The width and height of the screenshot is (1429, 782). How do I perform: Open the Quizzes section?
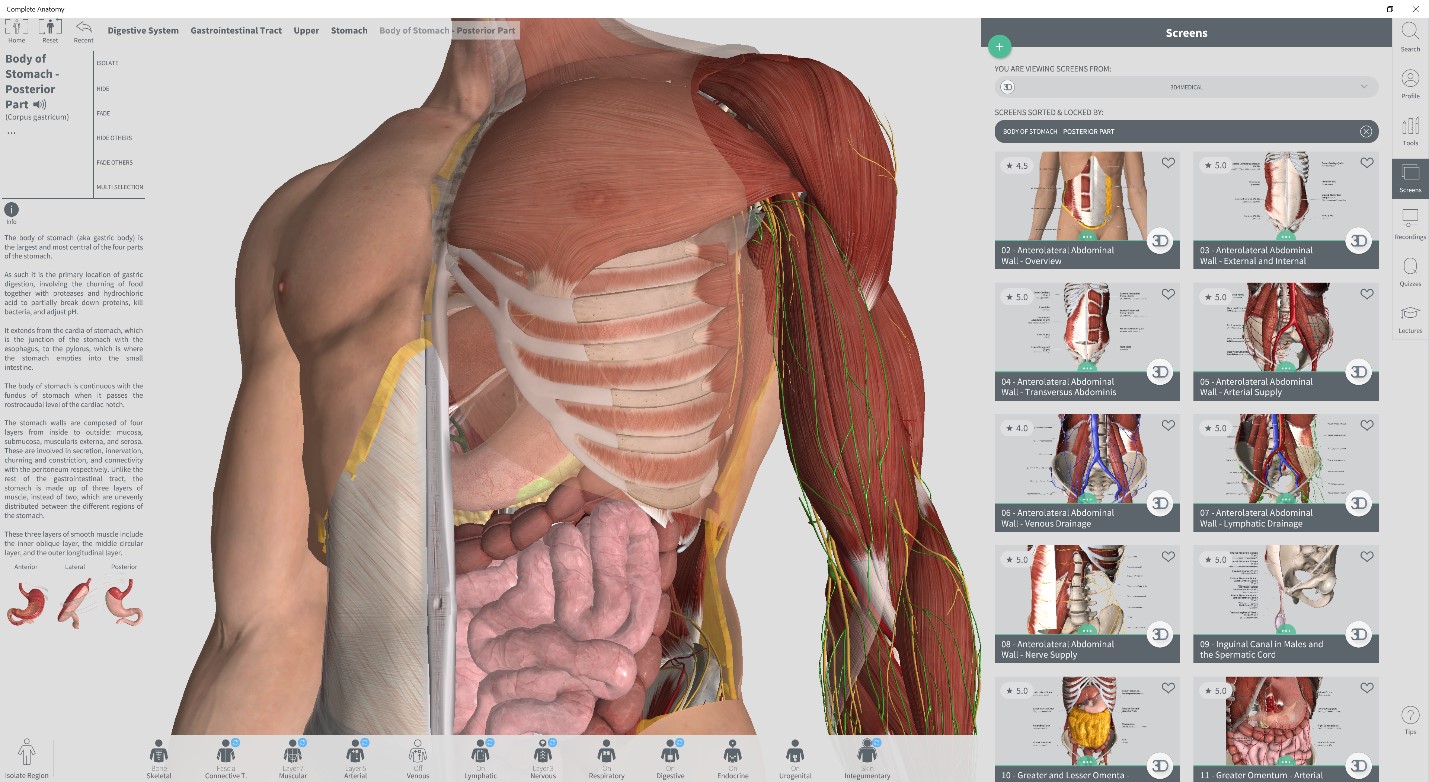coord(1410,270)
